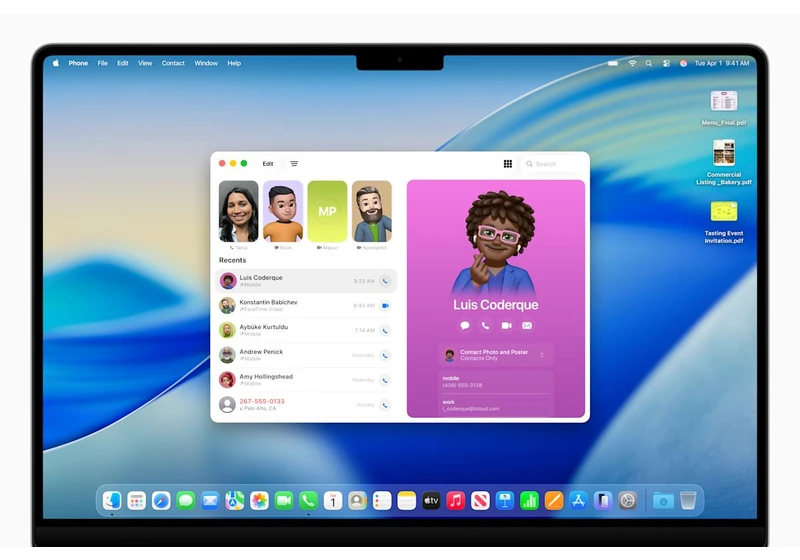Call Andrew Penick using row phone icon

(x=385, y=355)
